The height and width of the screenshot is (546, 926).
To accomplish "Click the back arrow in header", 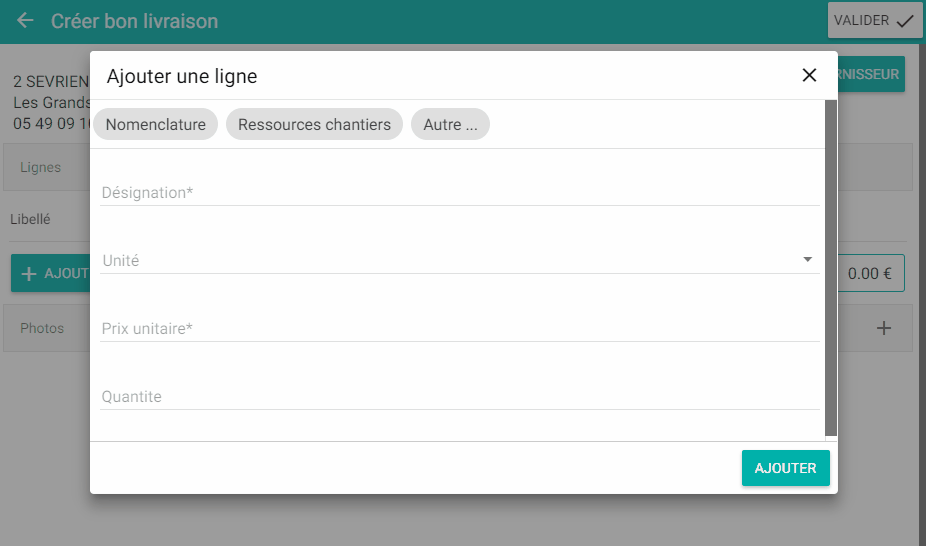I will pyautogui.click(x=25, y=21).
